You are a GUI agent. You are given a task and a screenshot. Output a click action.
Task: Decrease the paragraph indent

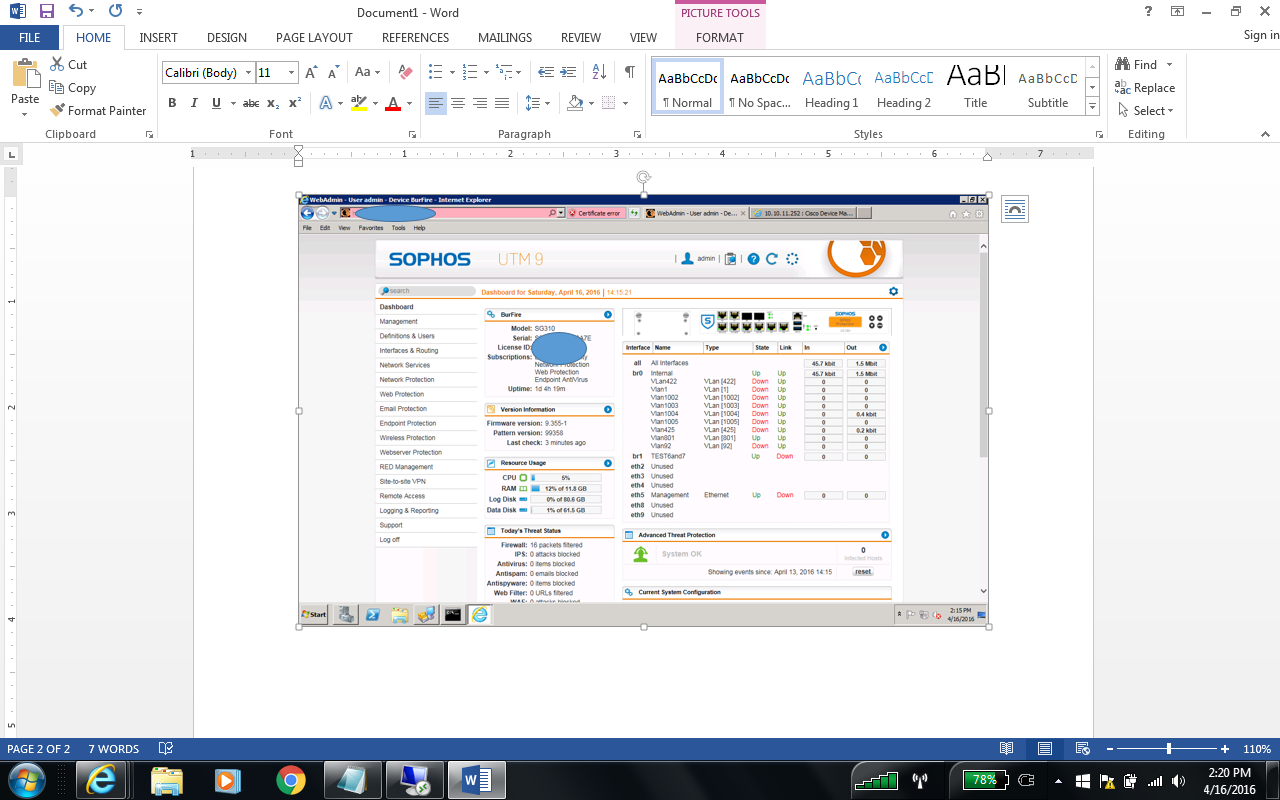pyautogui.click(x=545, y=72)
